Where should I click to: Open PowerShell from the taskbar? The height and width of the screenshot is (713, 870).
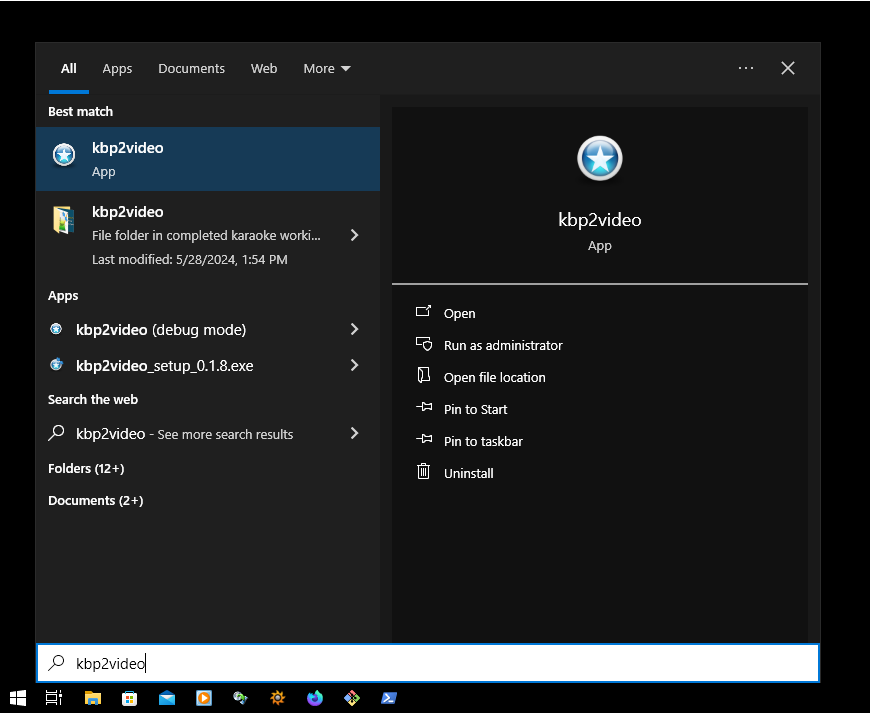coord(388,698)
